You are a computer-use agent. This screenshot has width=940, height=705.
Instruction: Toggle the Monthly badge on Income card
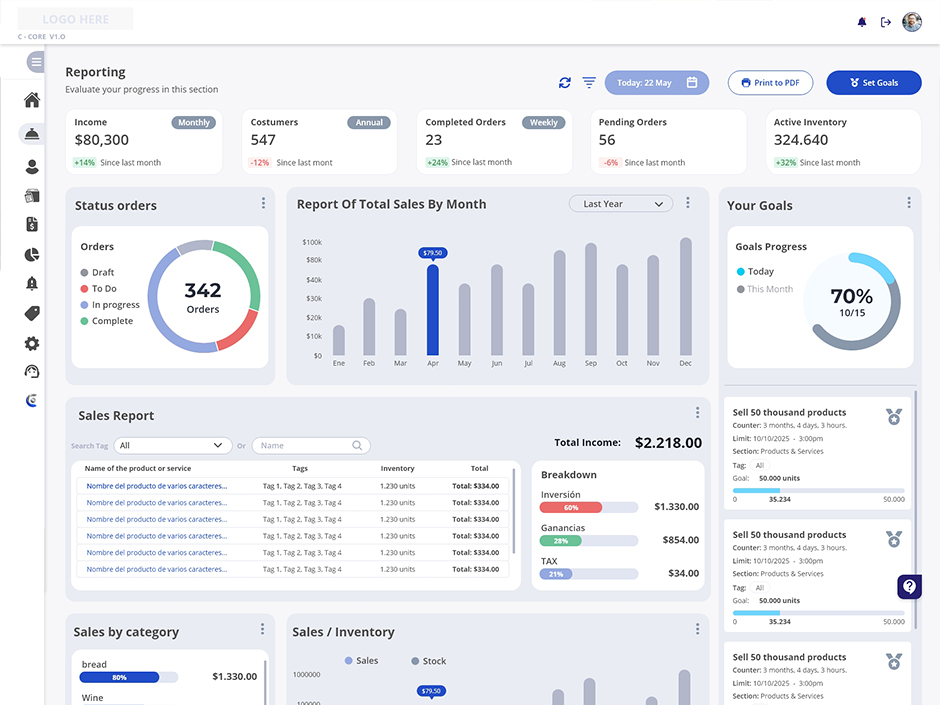194,123
